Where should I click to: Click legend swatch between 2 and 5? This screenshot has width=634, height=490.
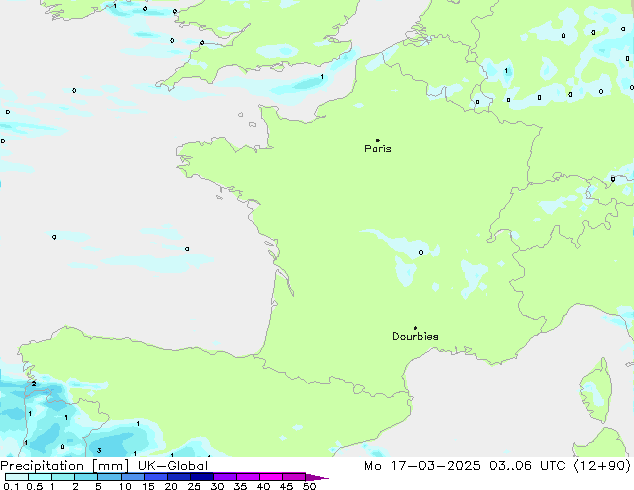[86, 477]
